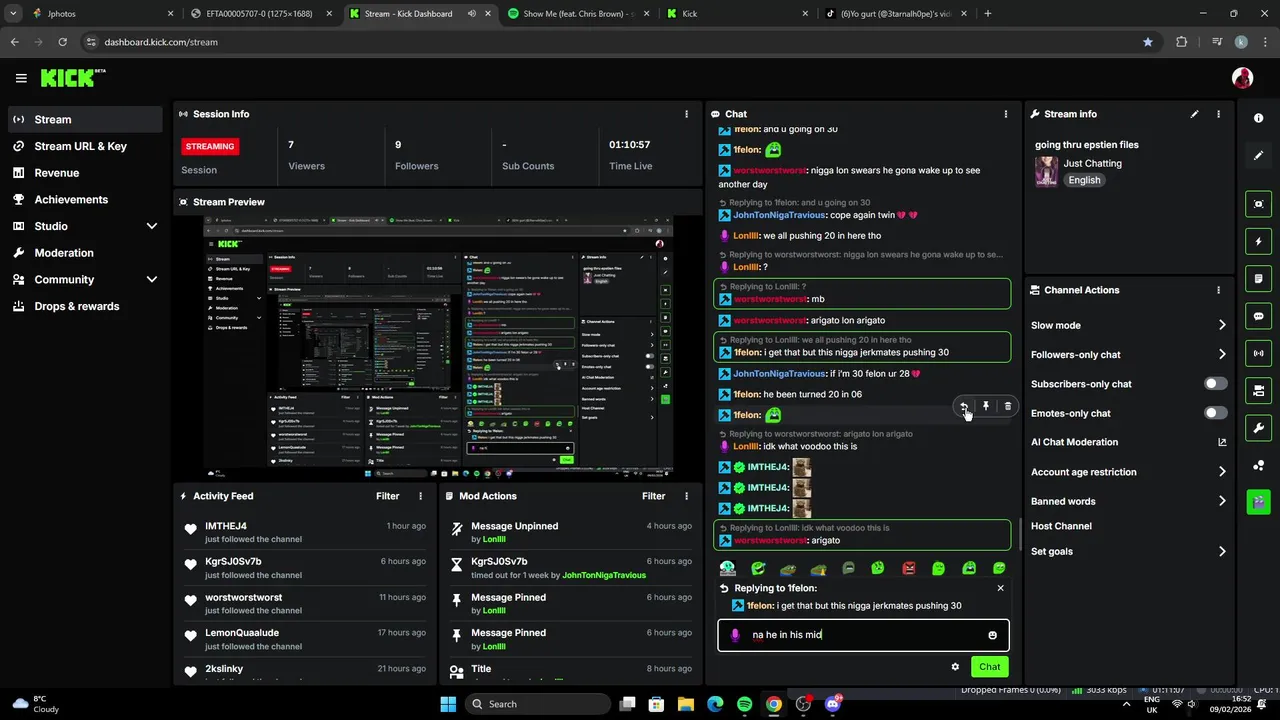Cancel reply with the X button
The height and width of the screenshot is (720, 1280).
click(1000, 588)
